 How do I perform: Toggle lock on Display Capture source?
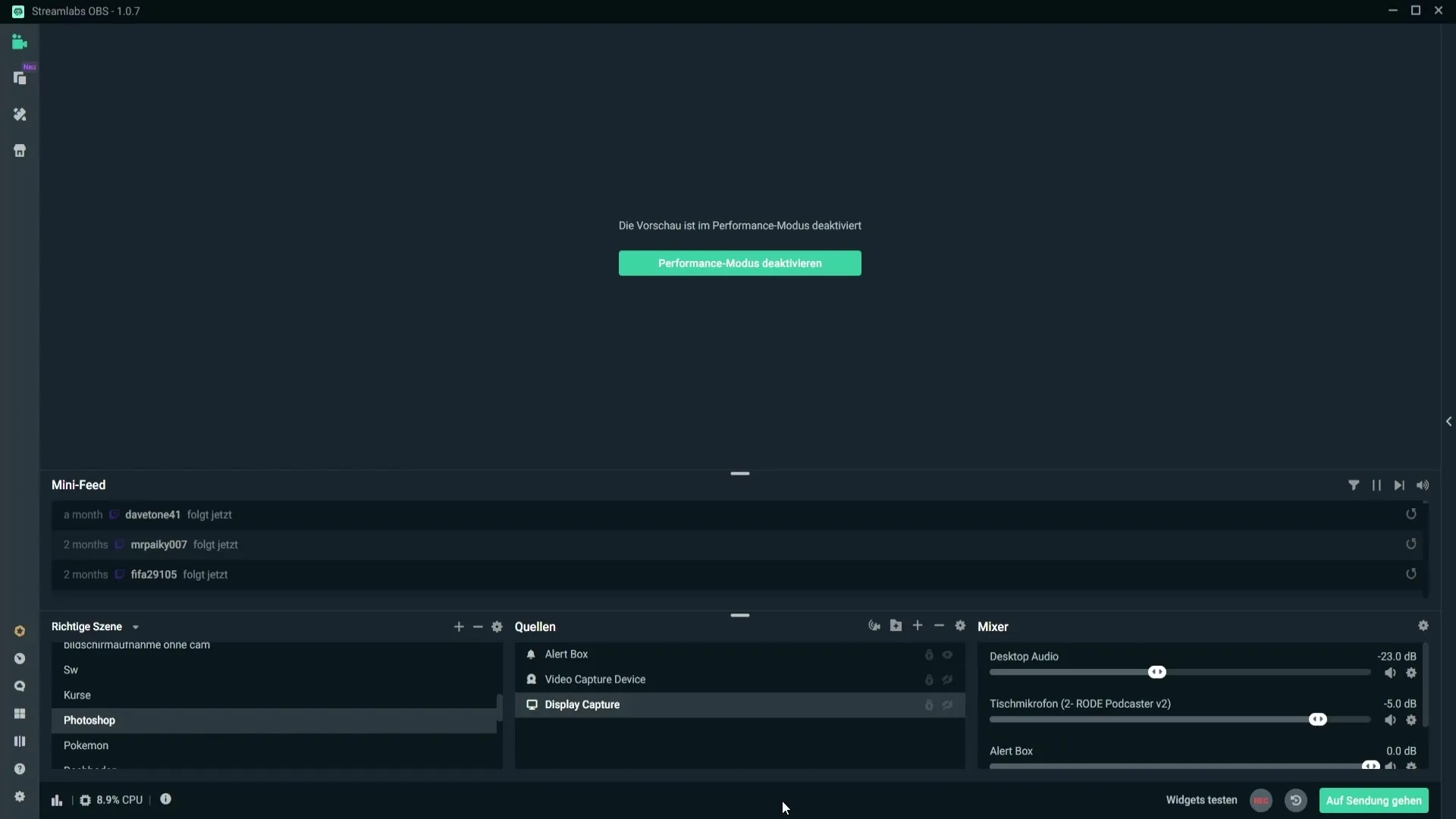pos(929,704)
